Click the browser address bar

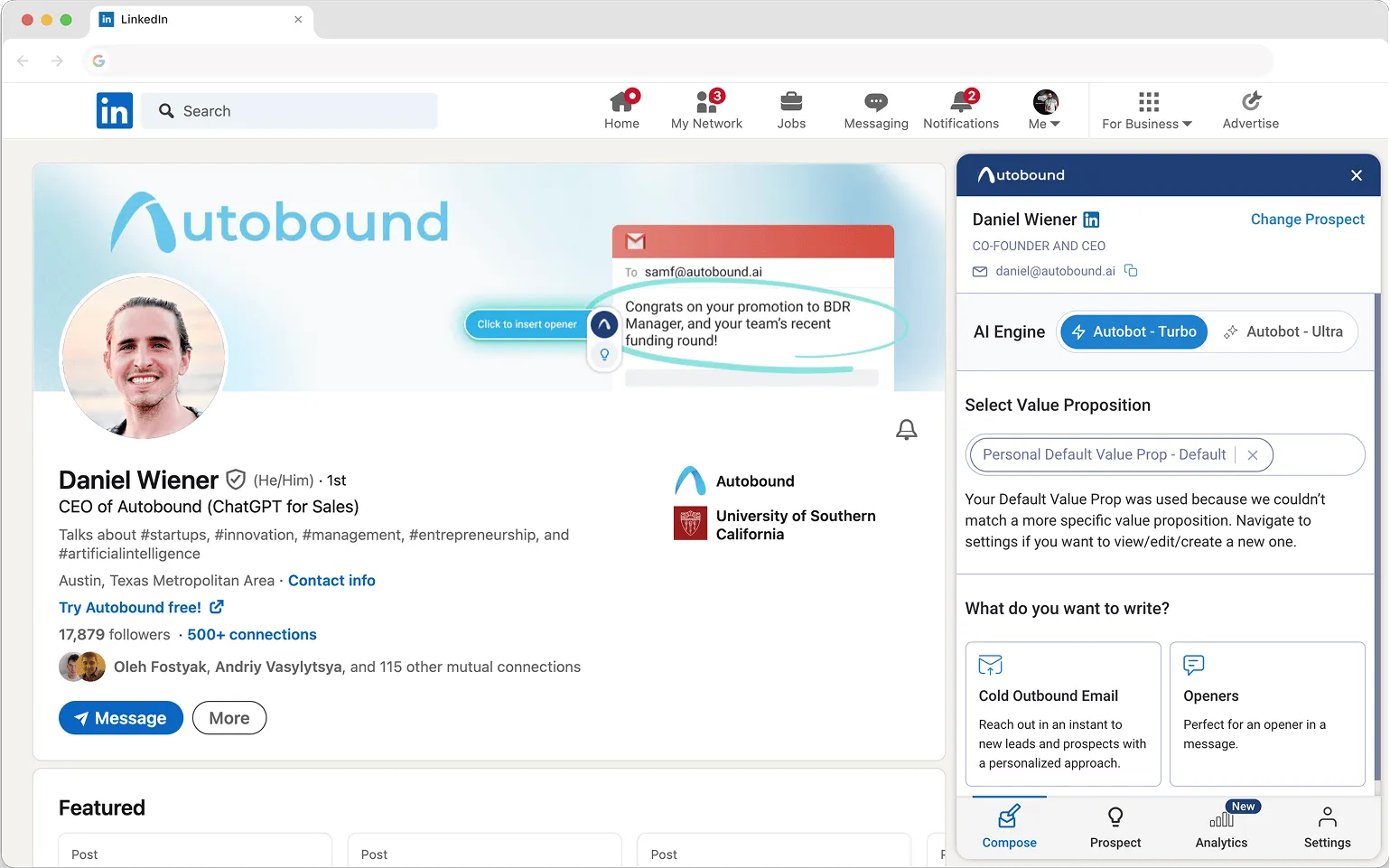point(677,61)
